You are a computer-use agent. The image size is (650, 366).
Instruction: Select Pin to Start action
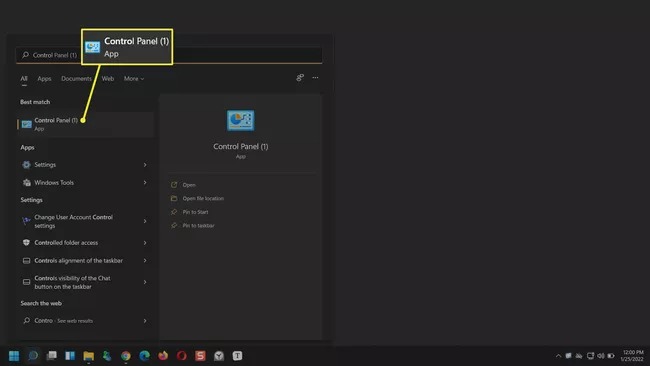click(x=195, y=212)
